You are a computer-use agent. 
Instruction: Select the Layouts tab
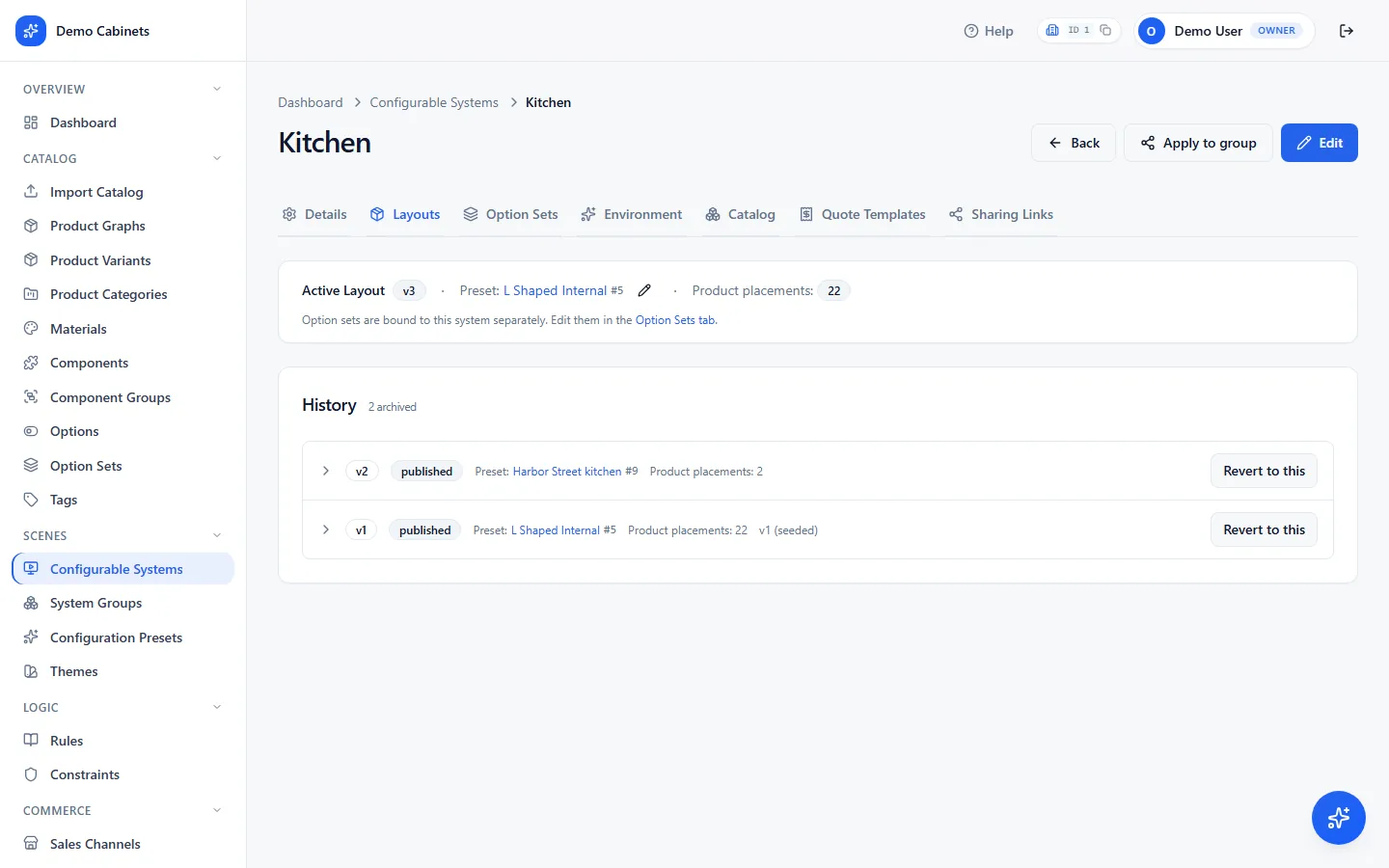tap(405, 214)
